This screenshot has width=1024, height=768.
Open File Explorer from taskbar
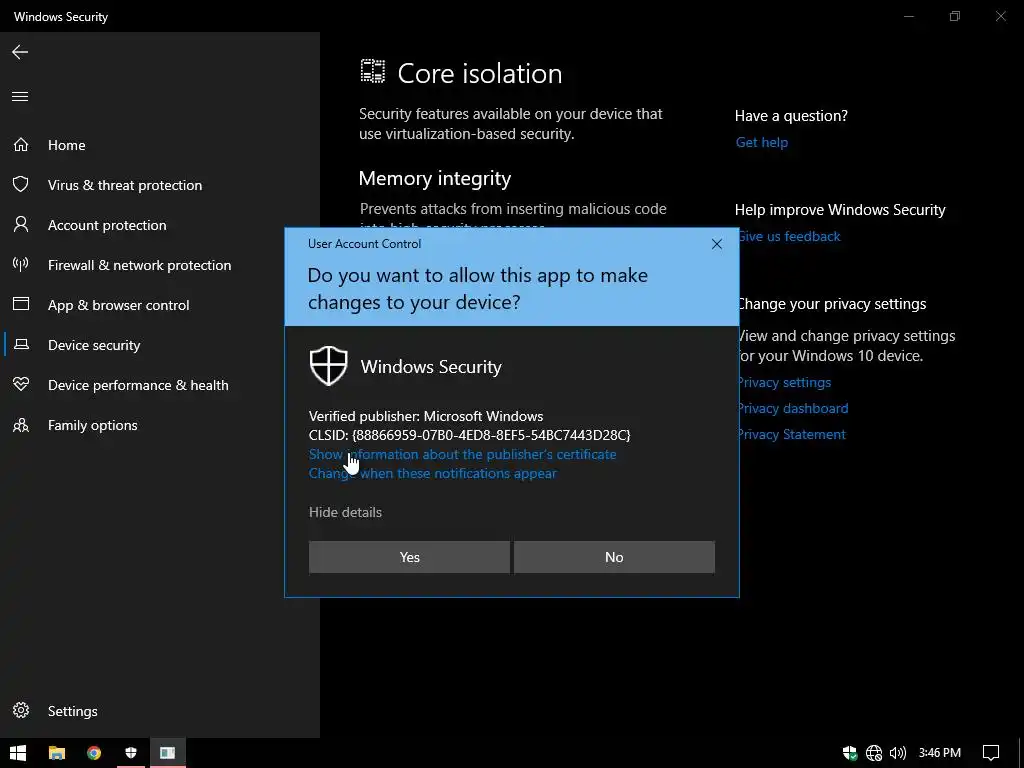point(57,753)
